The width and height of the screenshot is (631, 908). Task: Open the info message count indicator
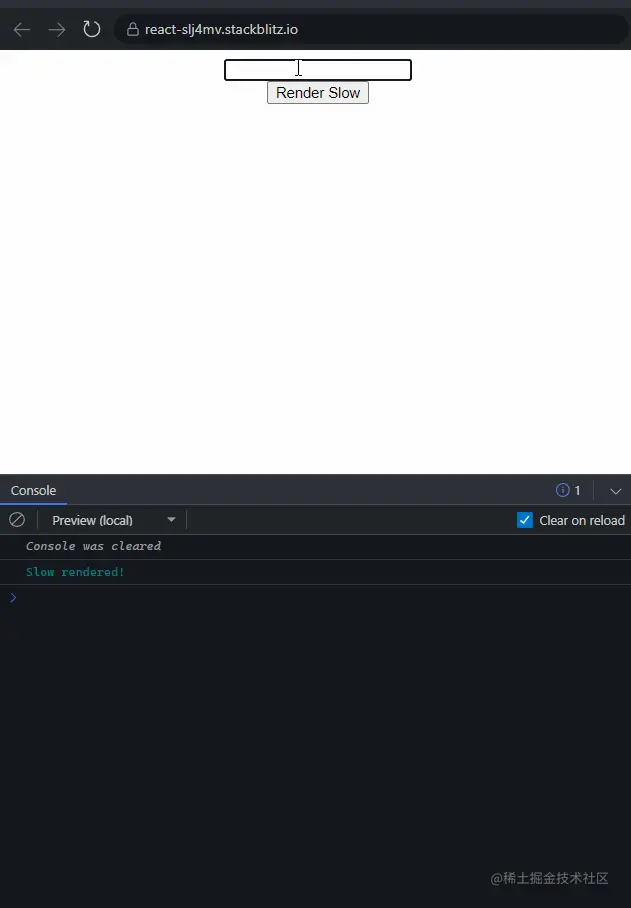point(568,490)
